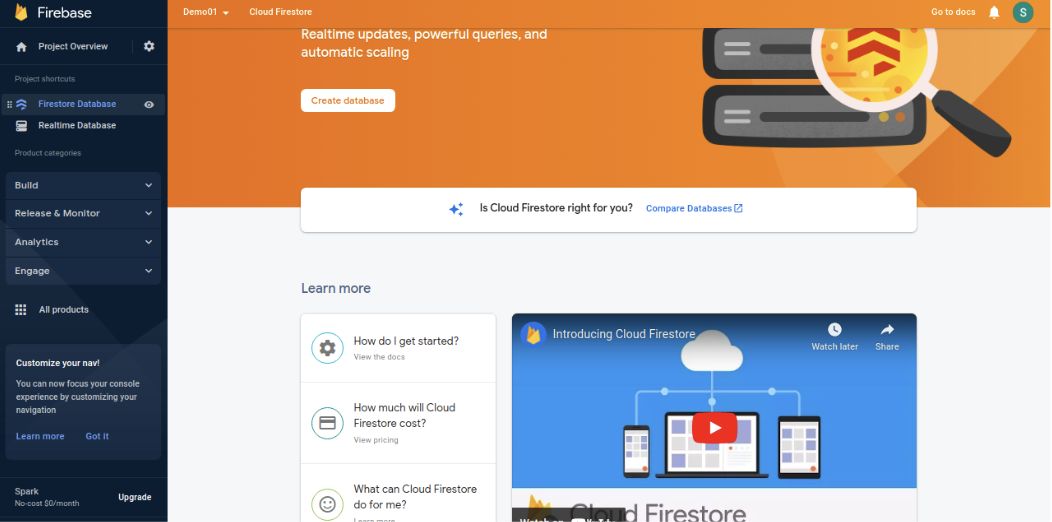Viewport: 1052px width, 522px height.
Task: Dismiss nav tip with Got it
Action: (97, 436)
